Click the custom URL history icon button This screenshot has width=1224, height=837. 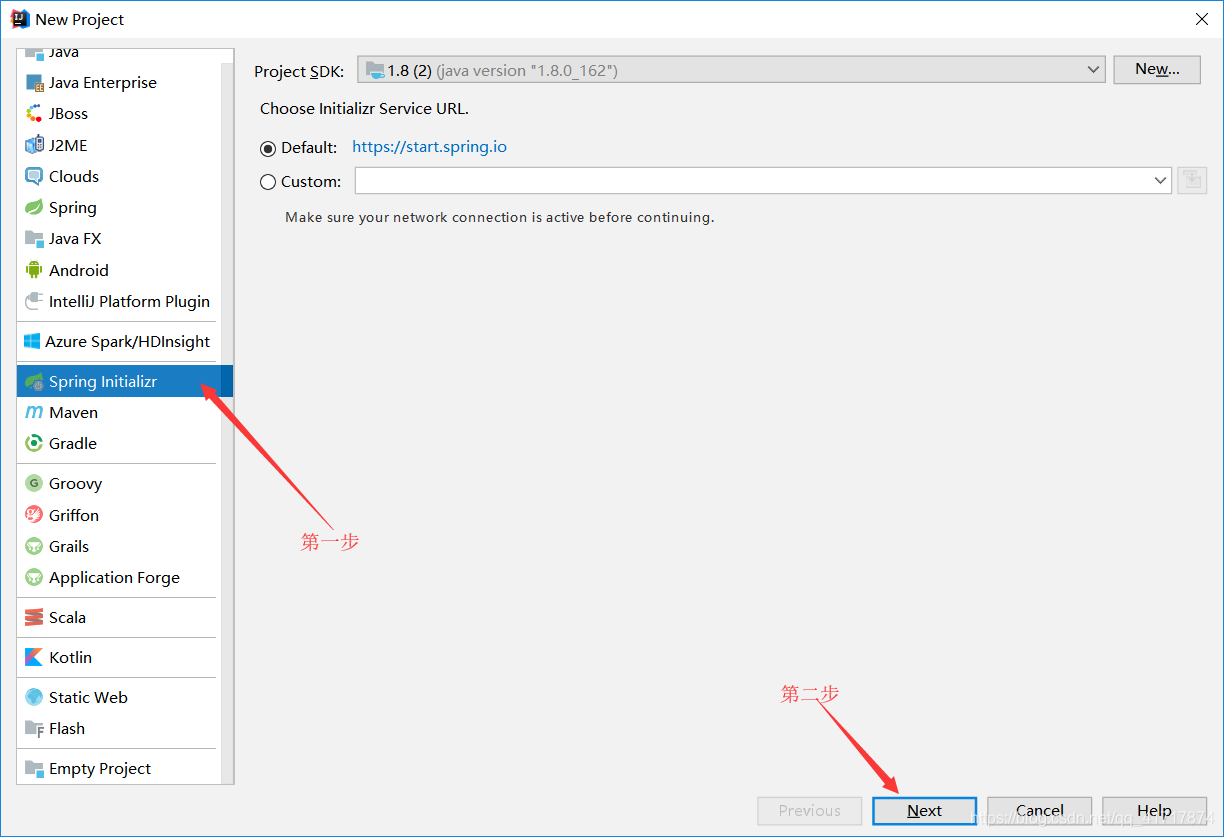[1192, 181]
